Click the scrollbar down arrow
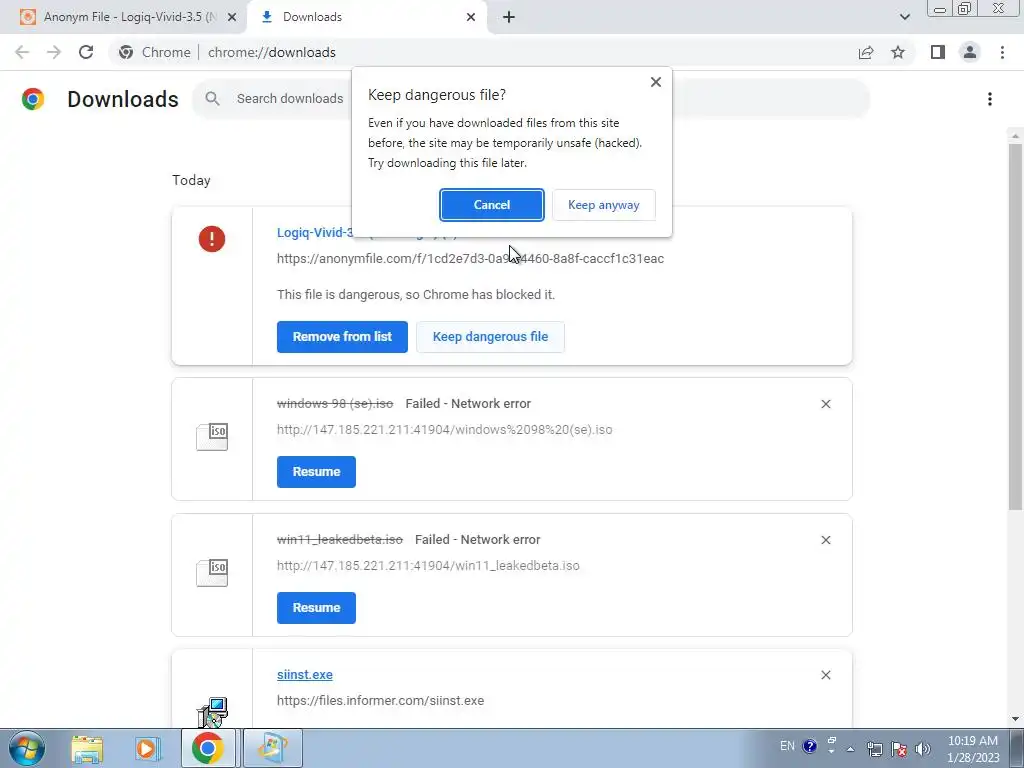 (x=1015, y=719)
